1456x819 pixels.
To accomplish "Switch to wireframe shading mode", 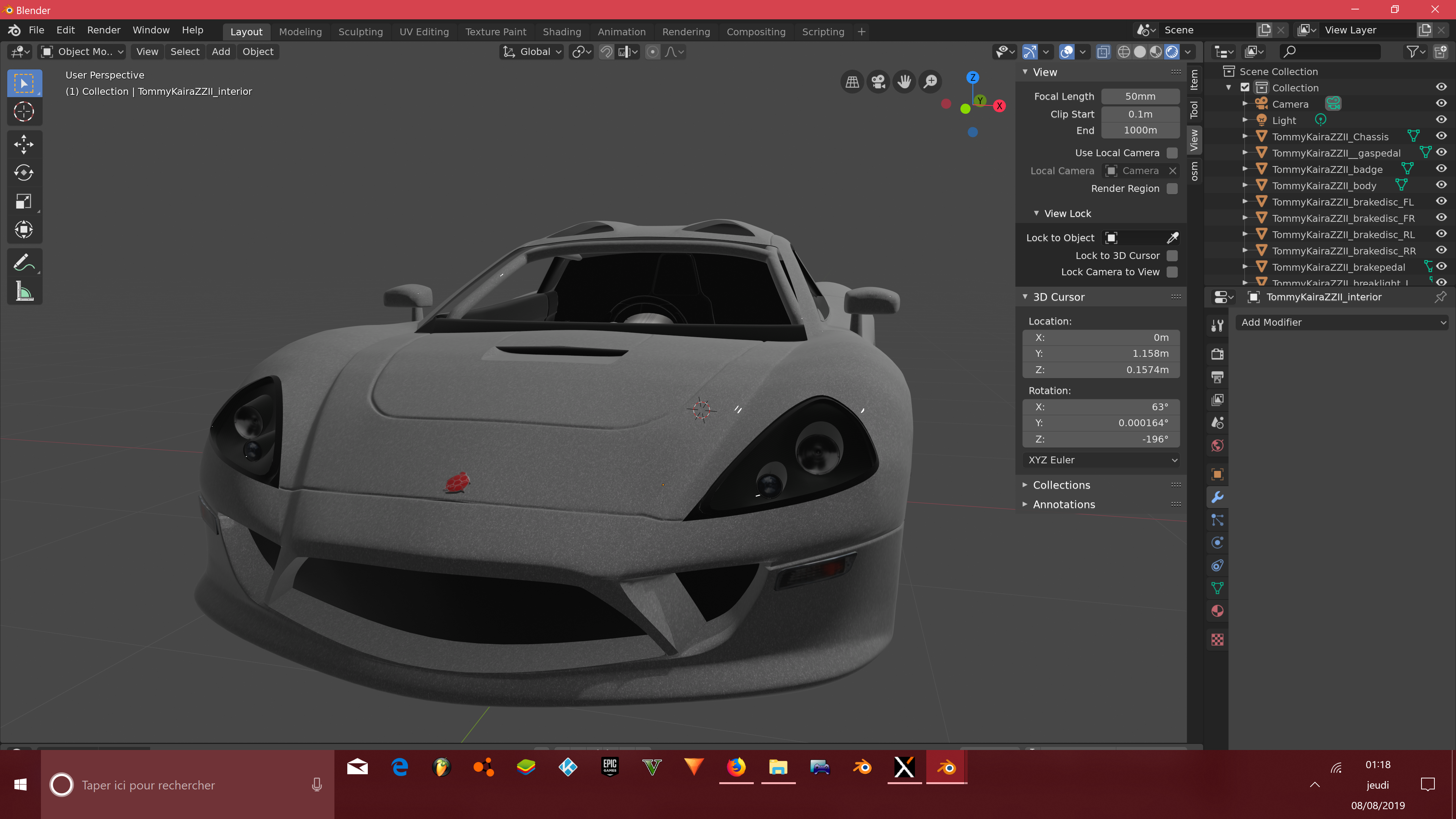I will (1124, 52).
